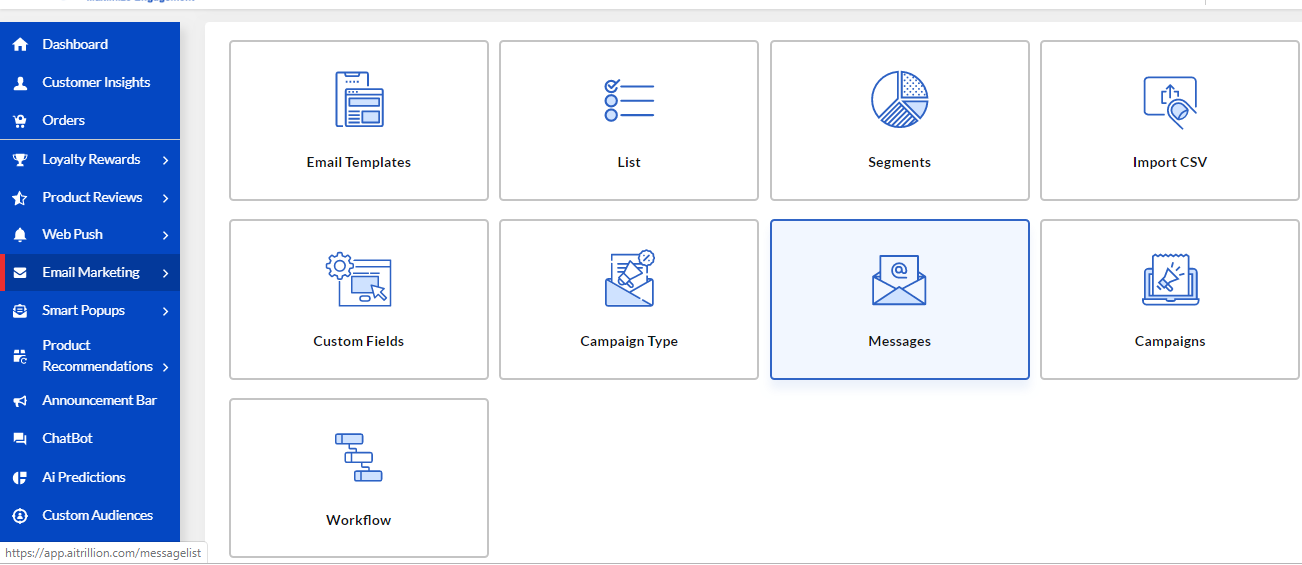Open the Email Templates card icon
The width and height of the screenshot is (1302, 565).
pyautogui.click(x=359, y=99)
